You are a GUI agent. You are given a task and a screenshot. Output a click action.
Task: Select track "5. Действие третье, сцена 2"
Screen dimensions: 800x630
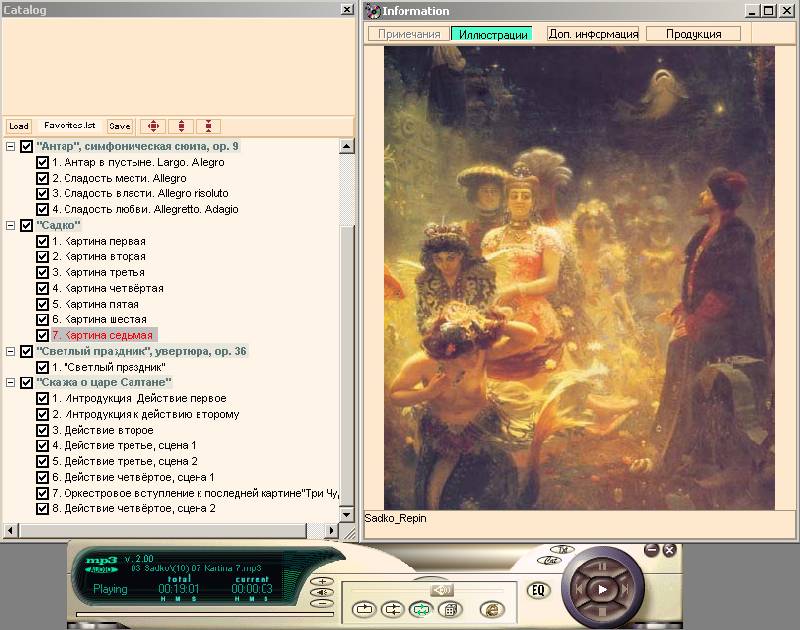pos(125,461)
